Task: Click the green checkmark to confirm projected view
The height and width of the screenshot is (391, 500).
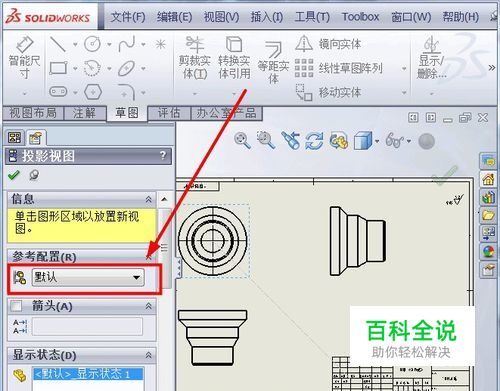Action: (14, 175)
